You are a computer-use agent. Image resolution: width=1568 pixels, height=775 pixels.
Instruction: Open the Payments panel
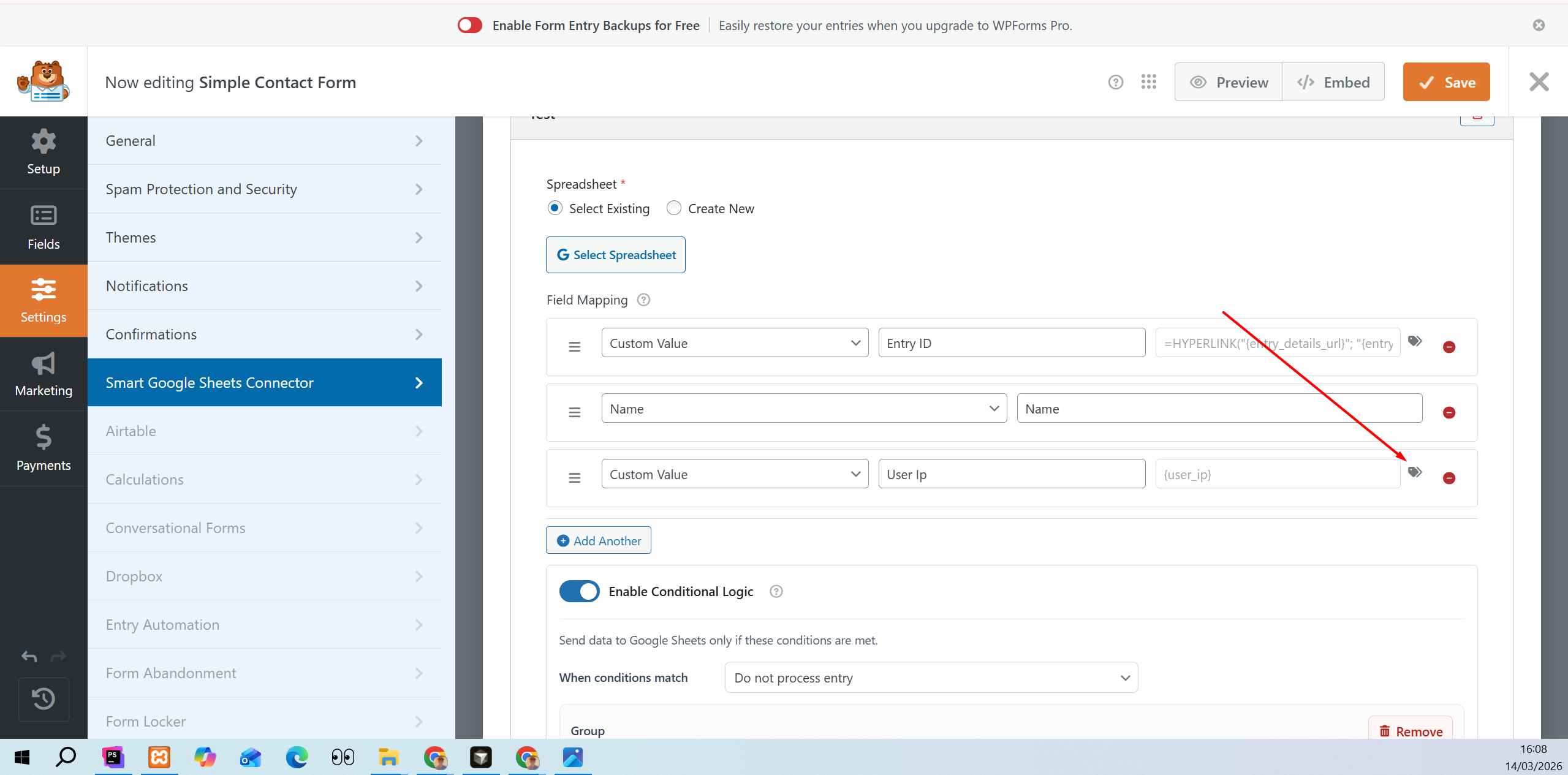click(x=44, y=448)
